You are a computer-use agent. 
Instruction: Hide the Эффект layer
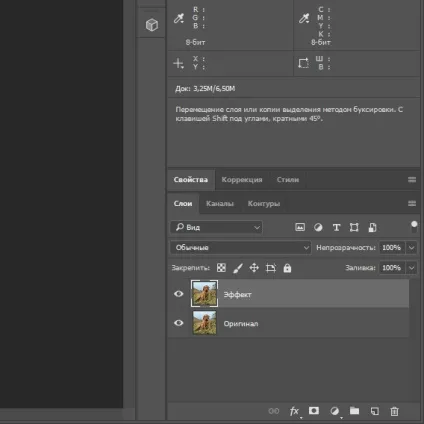tap(179, 294)
